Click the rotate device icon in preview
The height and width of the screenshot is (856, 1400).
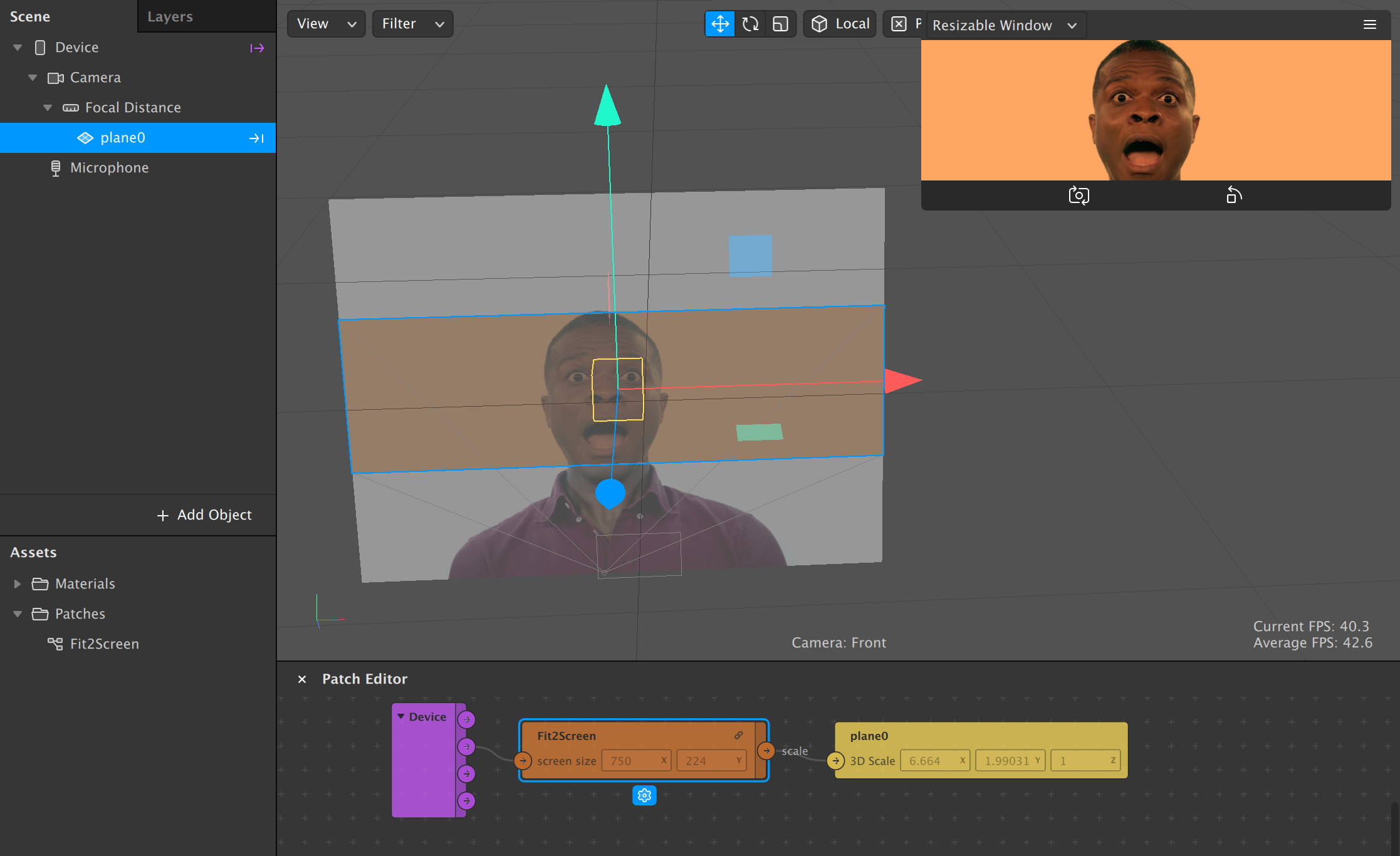point(1233,196)
